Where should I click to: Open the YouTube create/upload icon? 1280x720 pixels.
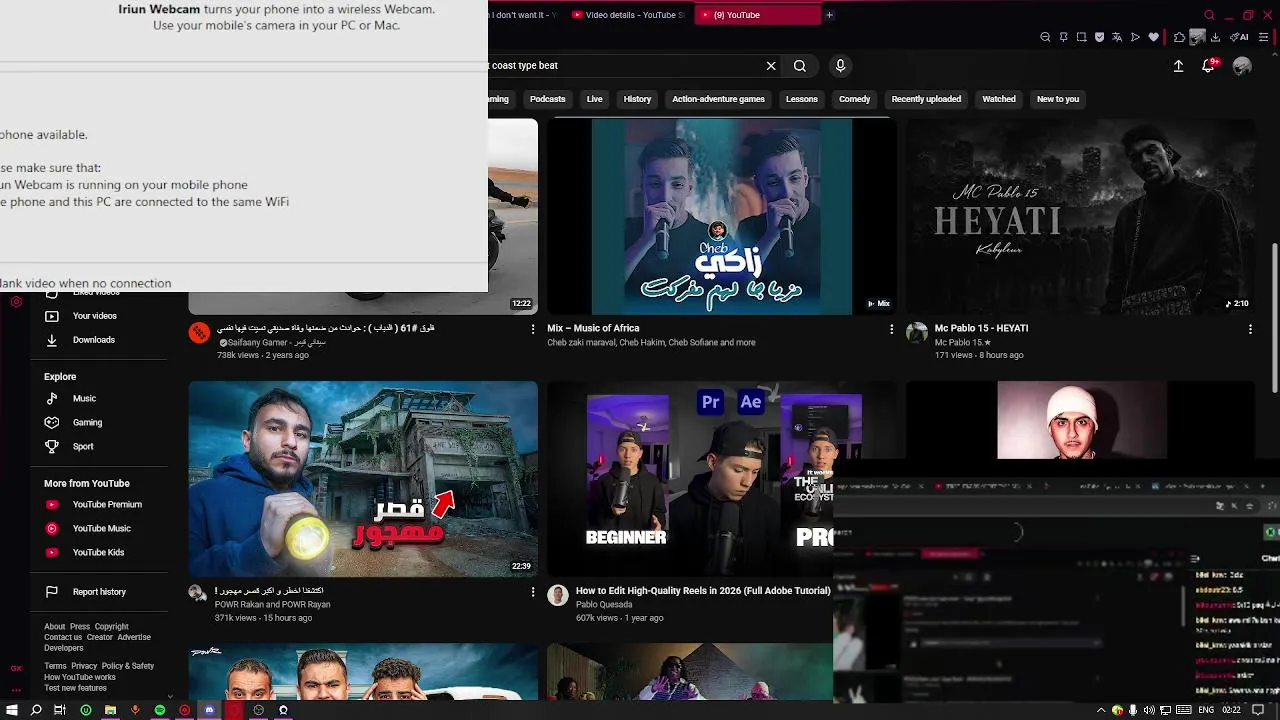coord(1178,65)
